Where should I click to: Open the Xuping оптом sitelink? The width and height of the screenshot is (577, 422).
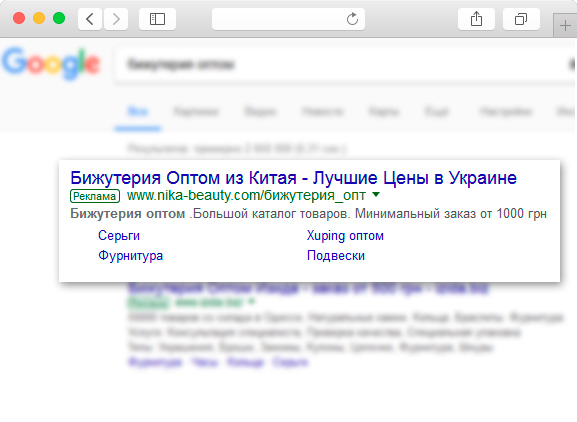click(345, 235)
